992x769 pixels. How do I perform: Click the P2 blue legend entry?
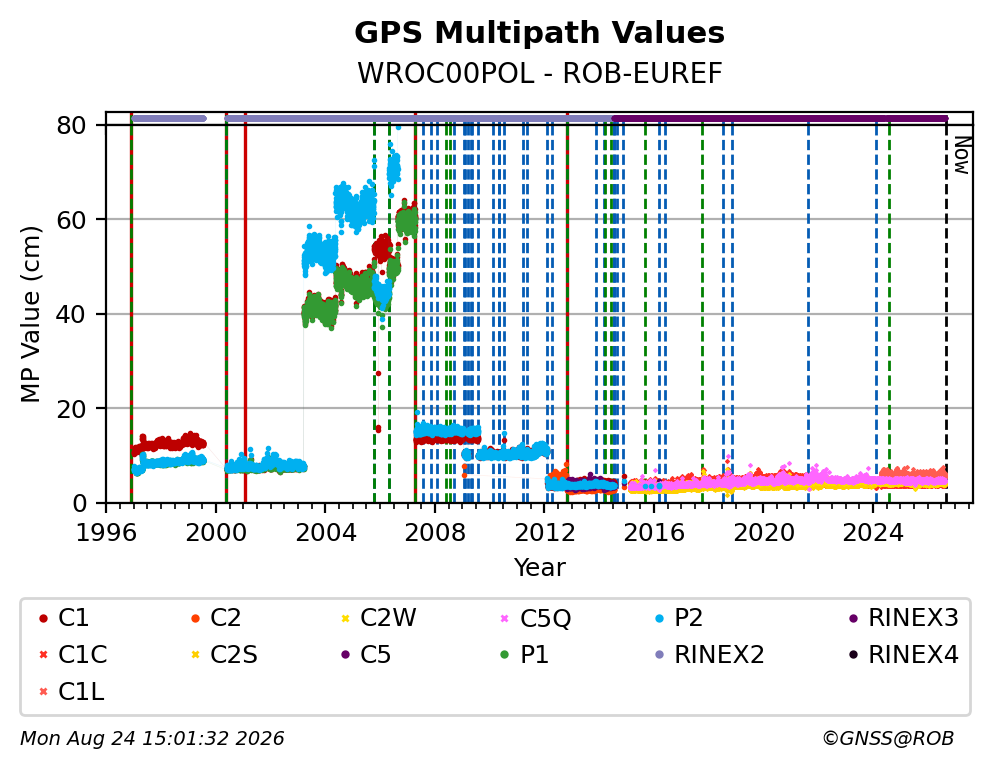point(681,618)
